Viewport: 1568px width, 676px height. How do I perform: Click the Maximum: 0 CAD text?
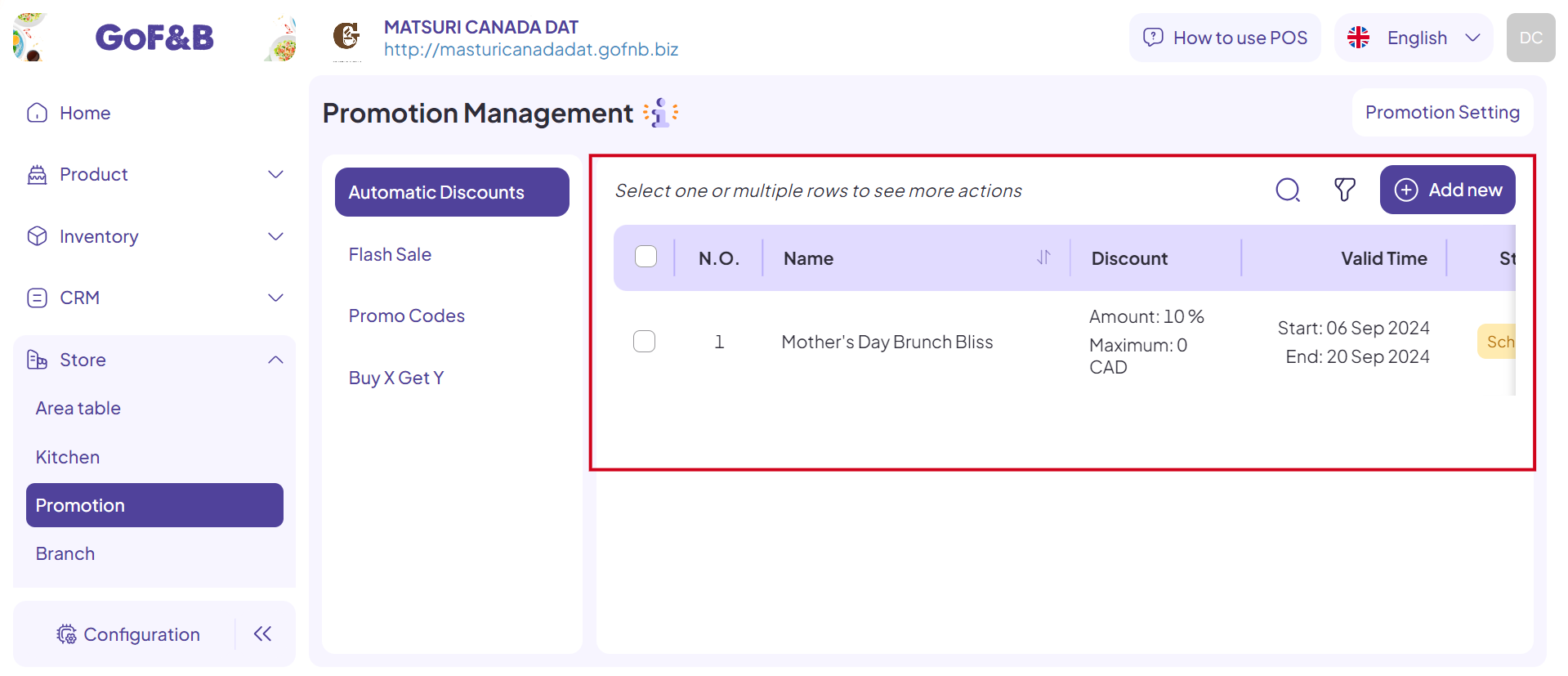tap(1138, 356)
